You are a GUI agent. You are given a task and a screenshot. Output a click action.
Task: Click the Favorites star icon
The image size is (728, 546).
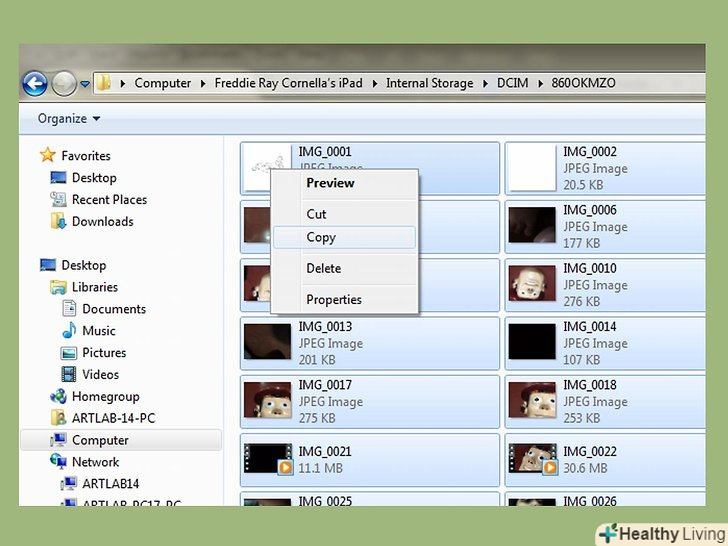(47, 155)
